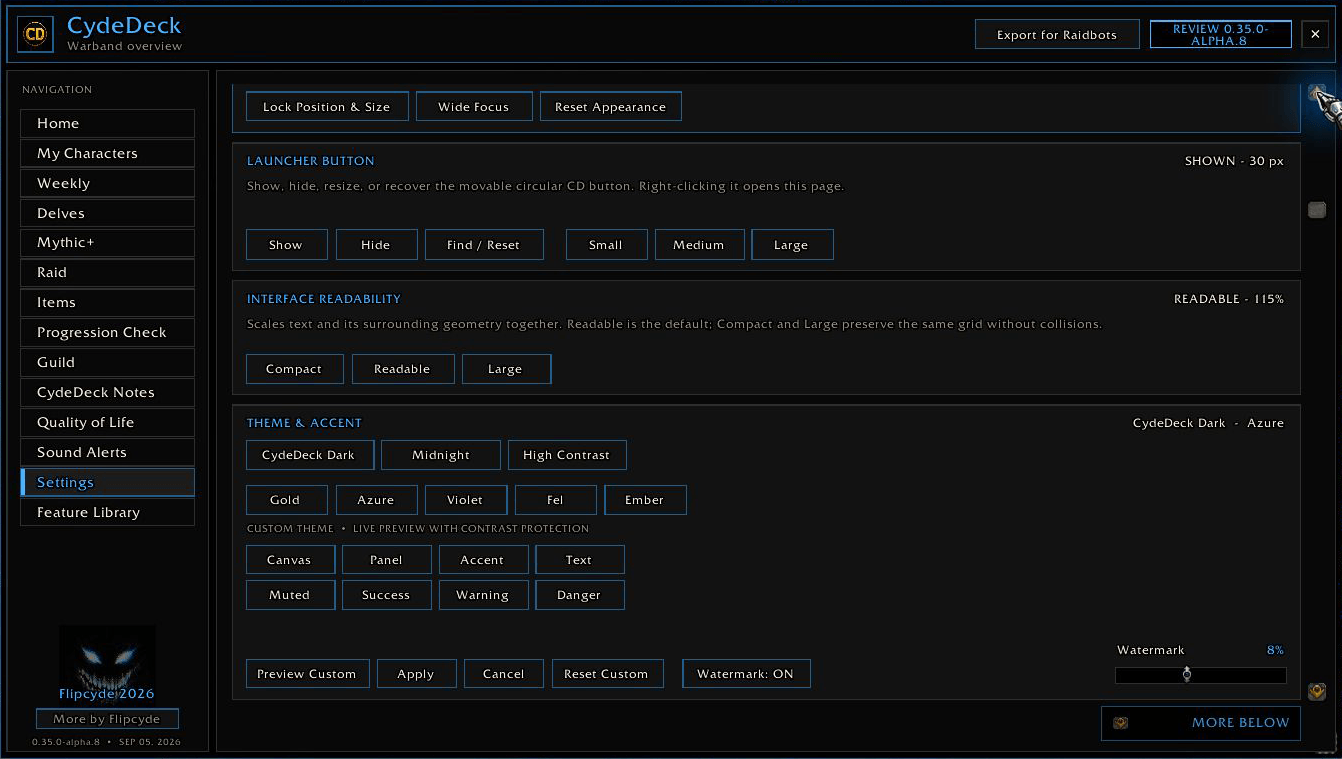This screenshot has width=1342, height=759.
Task: Open Progression Check page
Action: click(x=108, y=333)
